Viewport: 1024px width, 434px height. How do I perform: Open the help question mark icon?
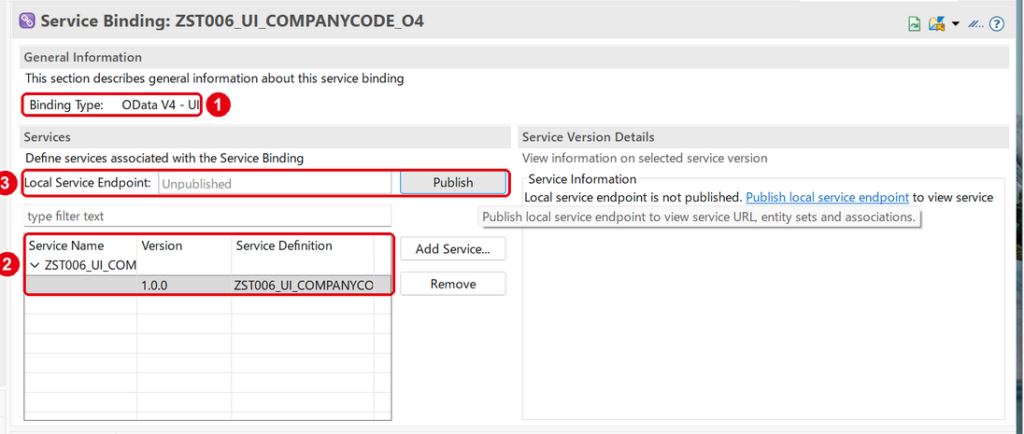click(997, 24)
